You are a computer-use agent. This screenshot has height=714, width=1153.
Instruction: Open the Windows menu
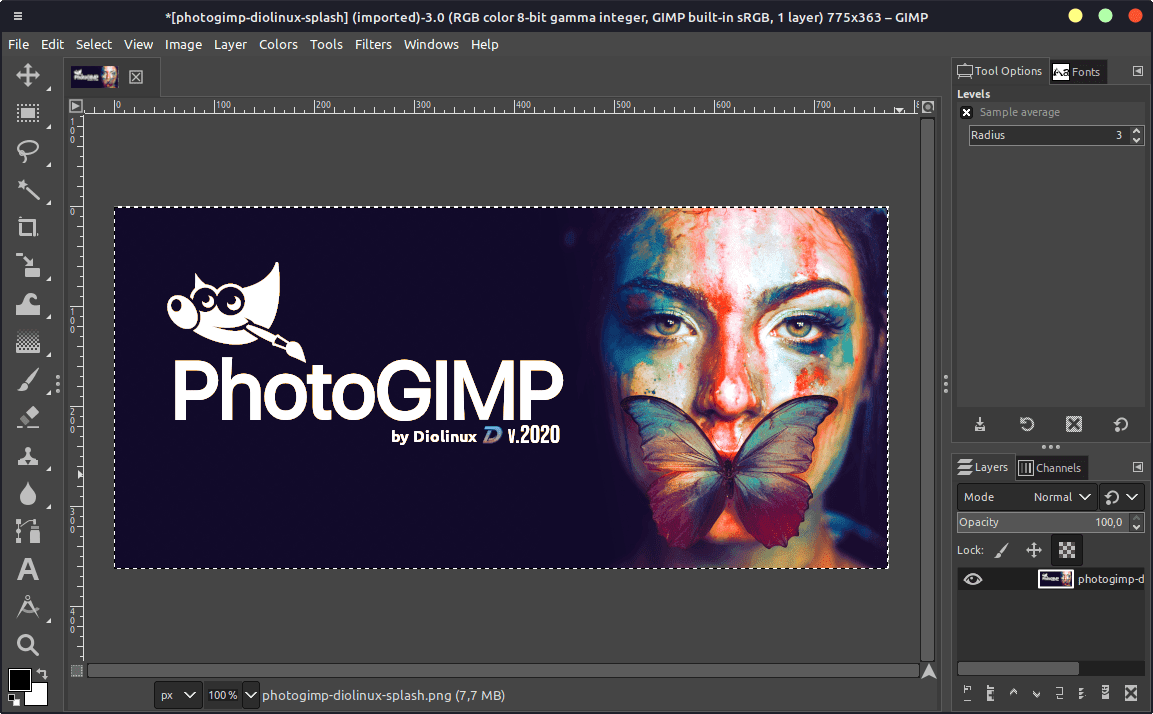(x=431, y=44)
